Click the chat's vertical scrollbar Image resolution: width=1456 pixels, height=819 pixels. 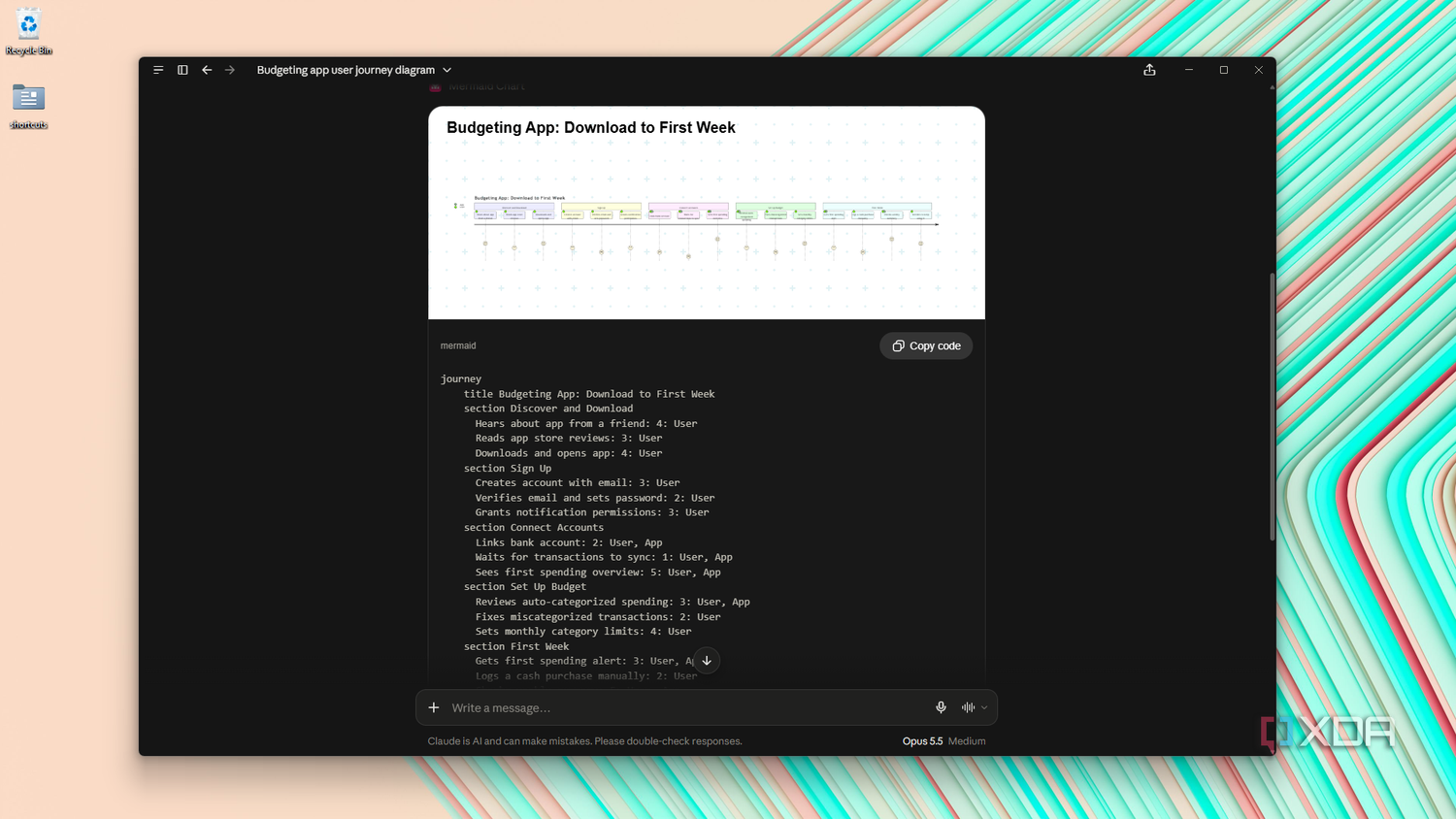[1273, 408]
